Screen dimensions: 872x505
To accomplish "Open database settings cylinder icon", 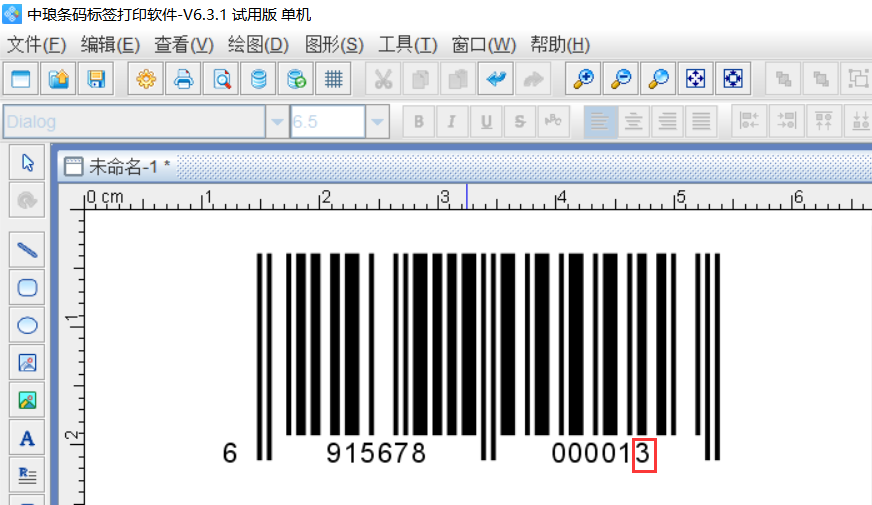I will click(259, 79).
